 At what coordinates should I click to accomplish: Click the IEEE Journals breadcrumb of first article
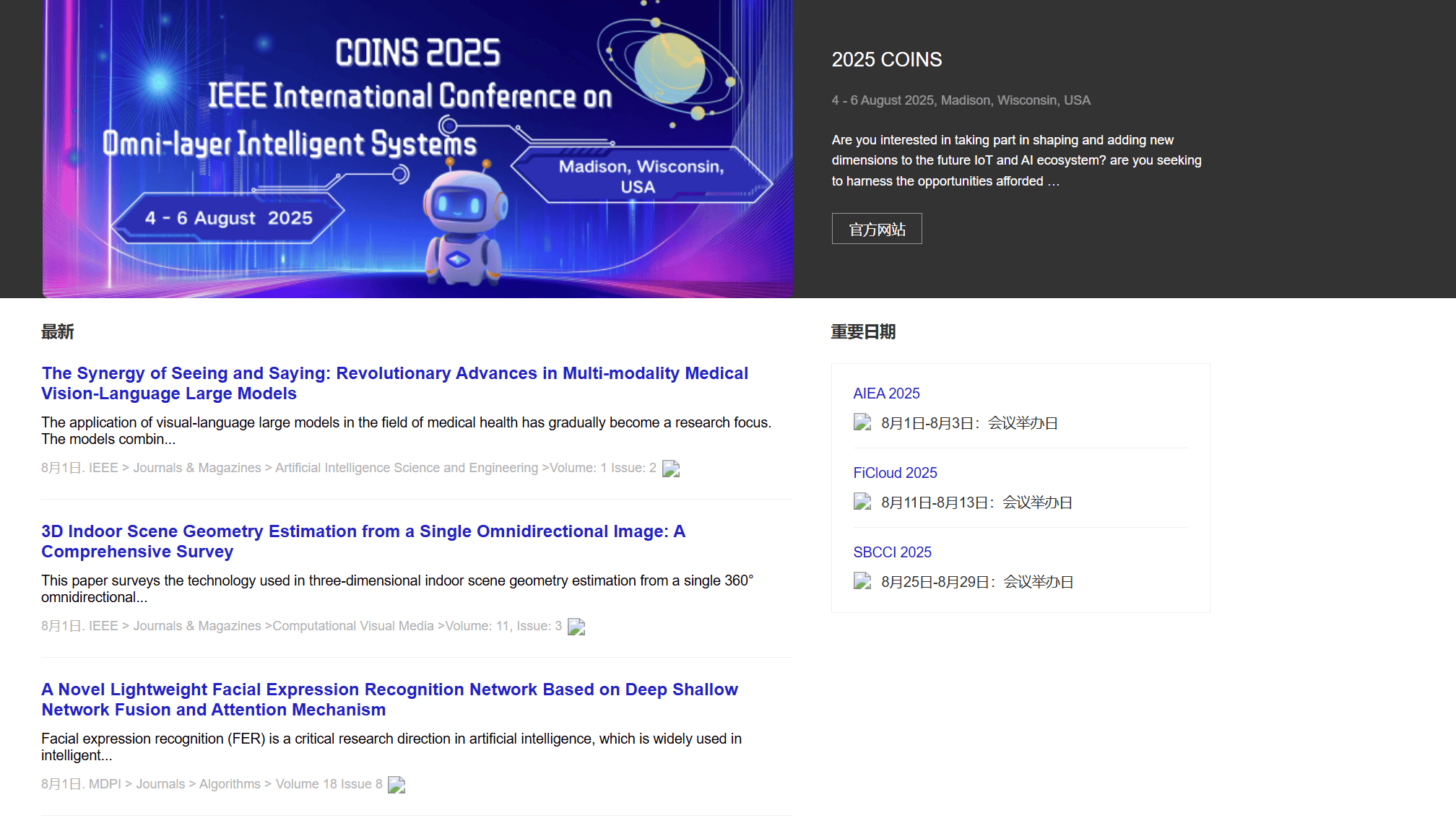pyautogui.click(x=173, y=468)
